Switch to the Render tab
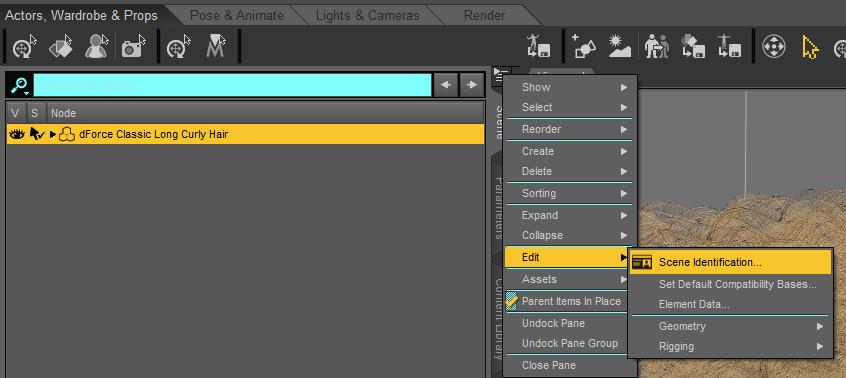This screenshot has height=378, width=846. pos(485,16)
